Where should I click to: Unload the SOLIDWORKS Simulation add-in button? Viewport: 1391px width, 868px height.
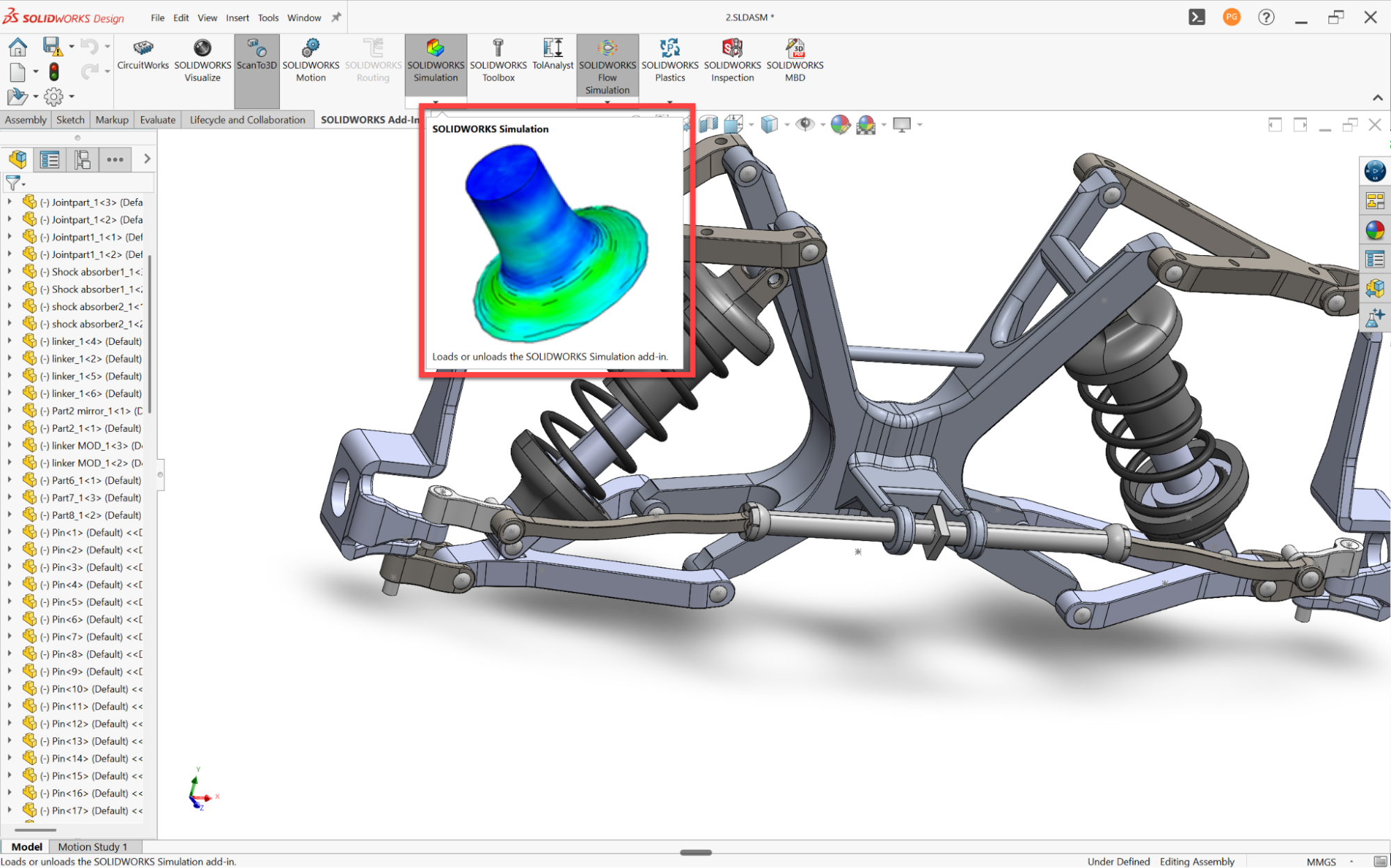[x=436, y=61]
